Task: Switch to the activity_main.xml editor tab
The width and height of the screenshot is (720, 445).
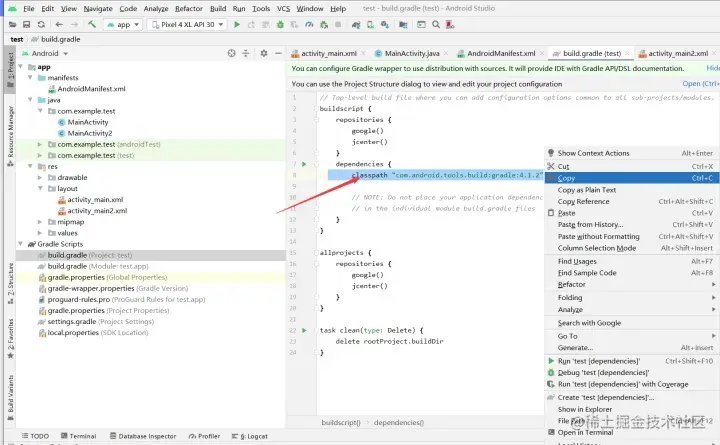Action: pyautogui.click(x=328, y=53)
